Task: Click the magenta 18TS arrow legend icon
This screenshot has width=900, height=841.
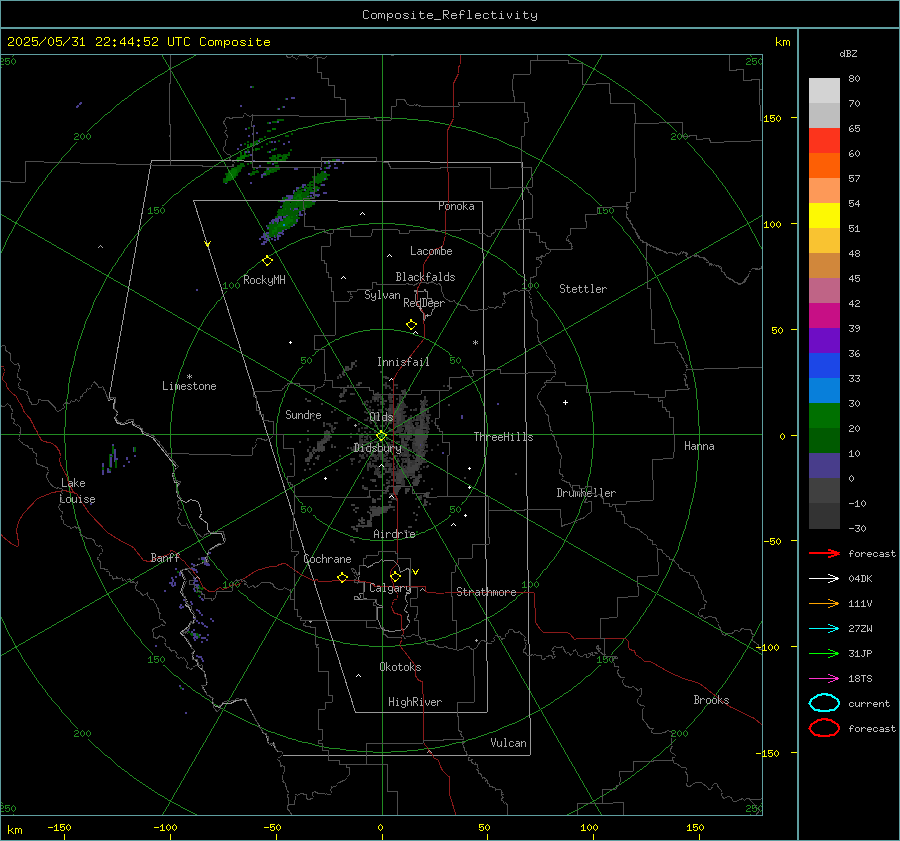Action: 824,679
